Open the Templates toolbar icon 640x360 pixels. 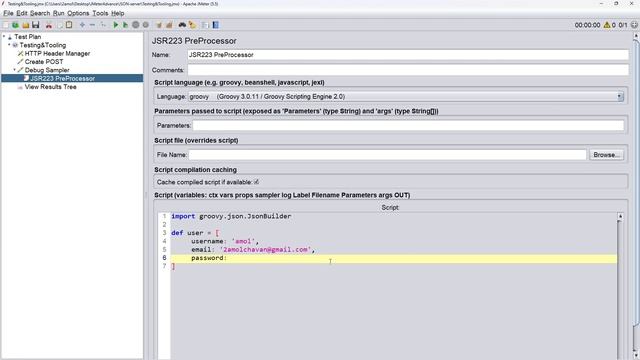[x=16, y=25]
